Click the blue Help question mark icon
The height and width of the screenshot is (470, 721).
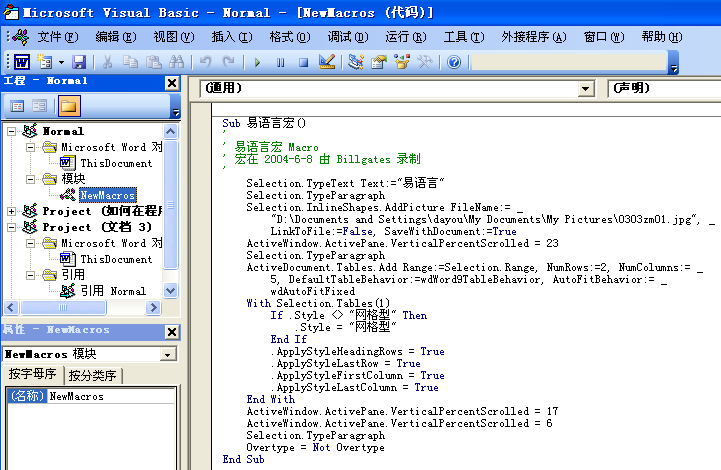click(454, 62)
